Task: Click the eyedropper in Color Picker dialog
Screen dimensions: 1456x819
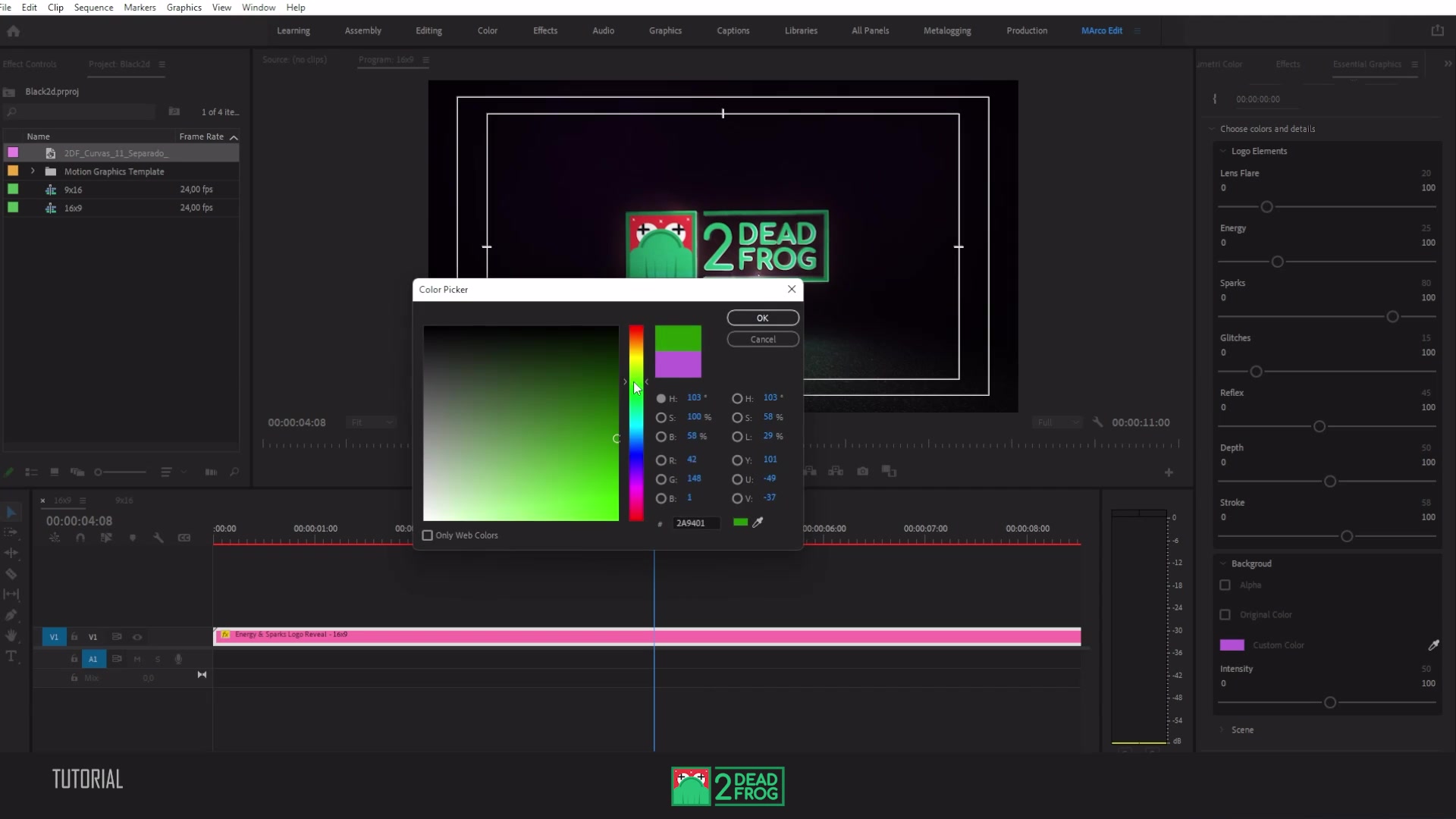Action: pyautogui.click(x=758, y=522)
